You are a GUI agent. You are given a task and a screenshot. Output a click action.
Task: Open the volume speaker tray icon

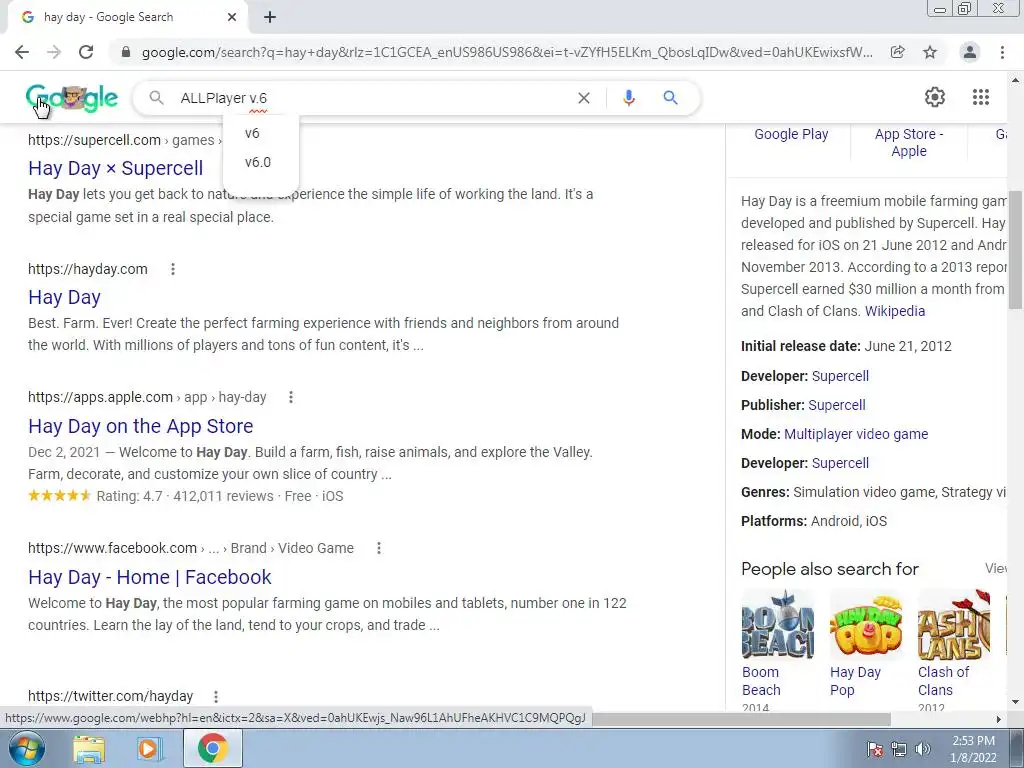tap(923, 750)
